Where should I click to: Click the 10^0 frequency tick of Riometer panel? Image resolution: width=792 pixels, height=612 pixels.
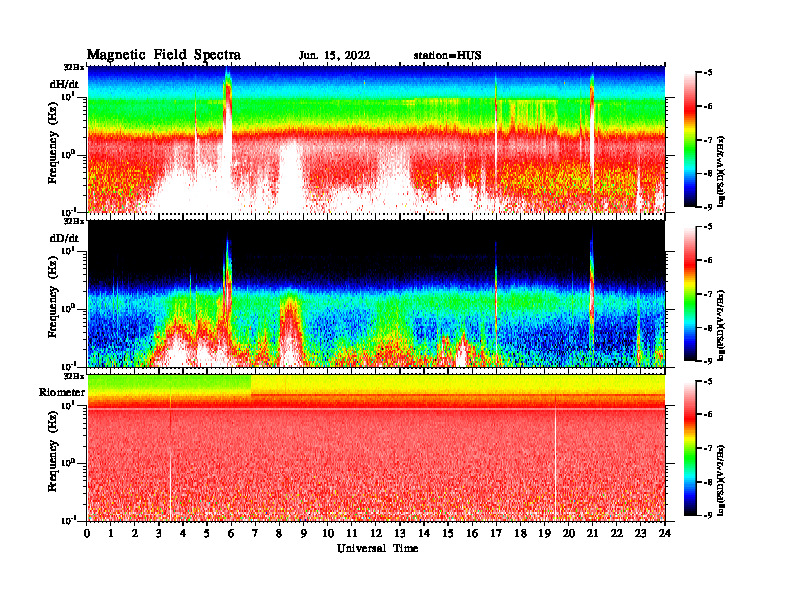(69, 463)
